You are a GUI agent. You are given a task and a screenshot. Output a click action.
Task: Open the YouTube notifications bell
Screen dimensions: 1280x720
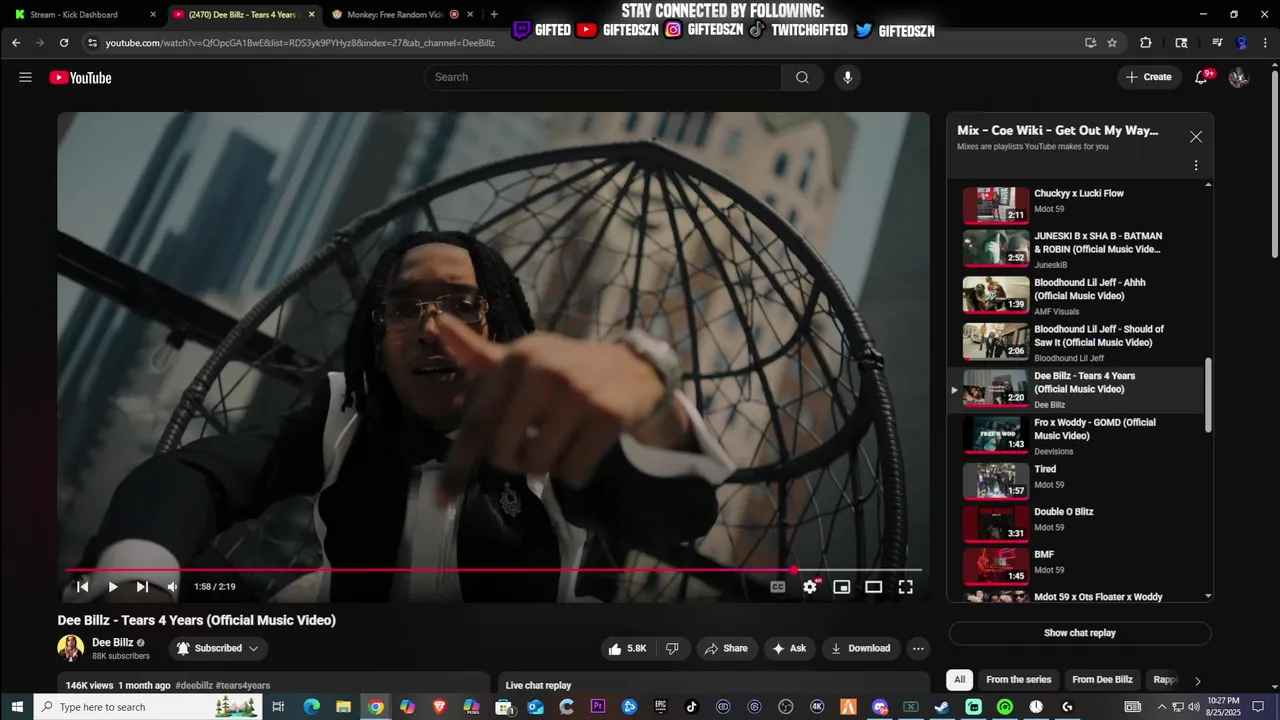point(1202,77)
